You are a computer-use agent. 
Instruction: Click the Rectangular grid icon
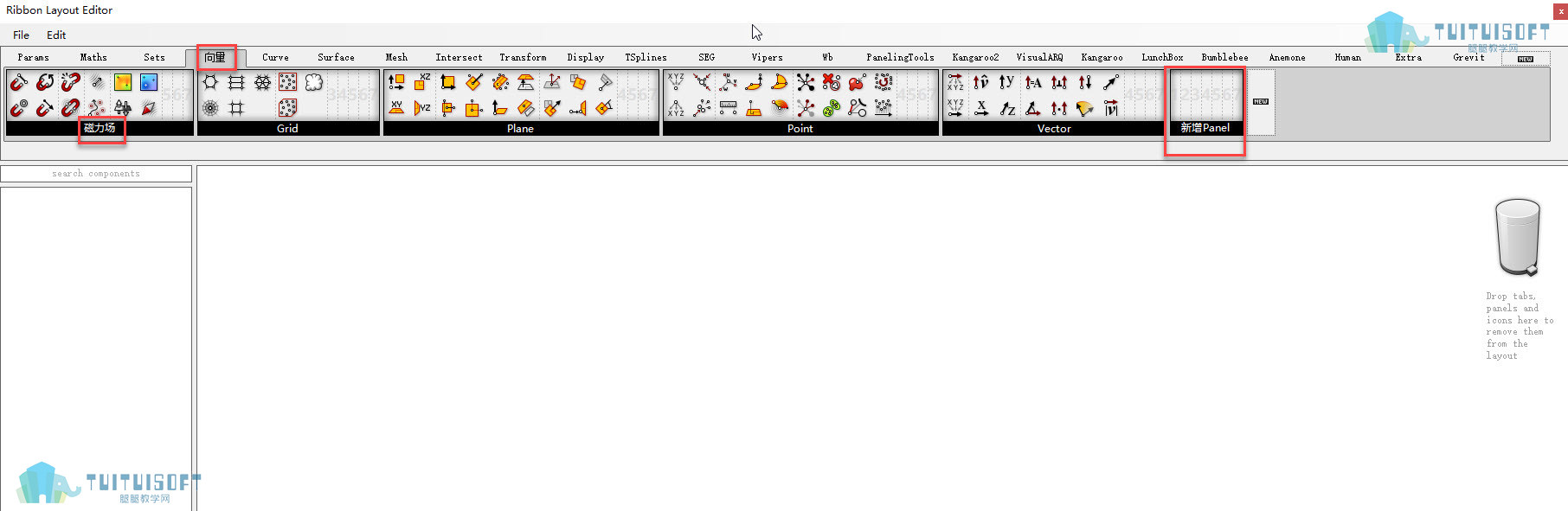point(236,82)
